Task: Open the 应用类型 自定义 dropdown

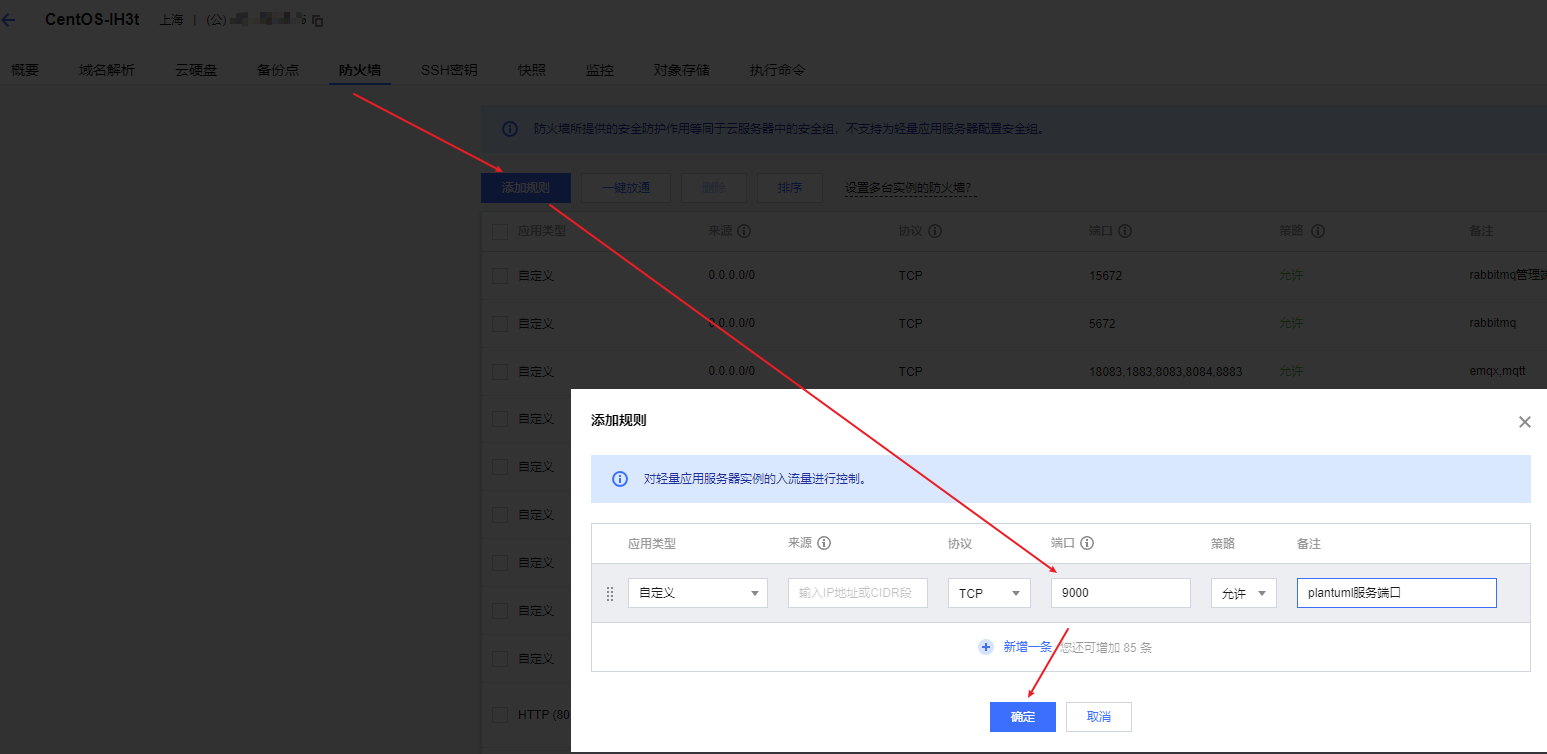Action: pyautogui.click(x=698, y=593)
